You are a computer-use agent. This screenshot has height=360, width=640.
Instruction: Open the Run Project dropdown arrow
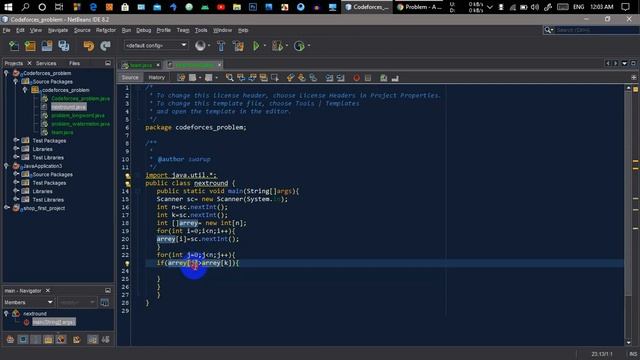(x=264, y=46)
